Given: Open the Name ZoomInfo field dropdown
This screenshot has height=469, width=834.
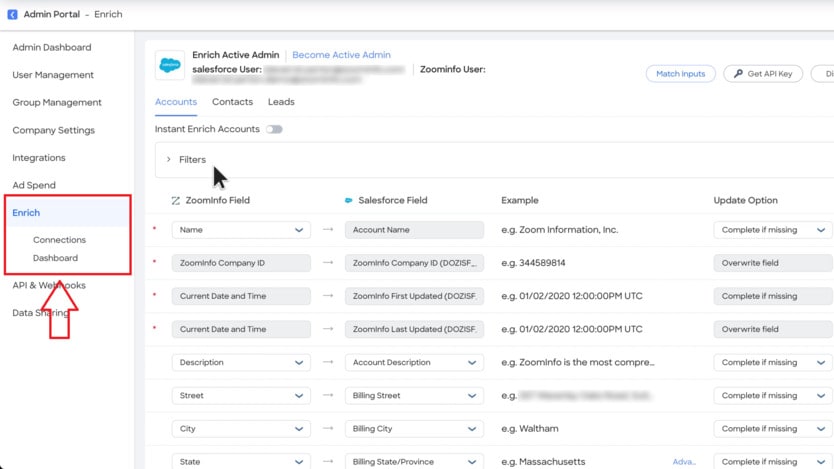Looking at the screenshot, I should tap(241, 230).
